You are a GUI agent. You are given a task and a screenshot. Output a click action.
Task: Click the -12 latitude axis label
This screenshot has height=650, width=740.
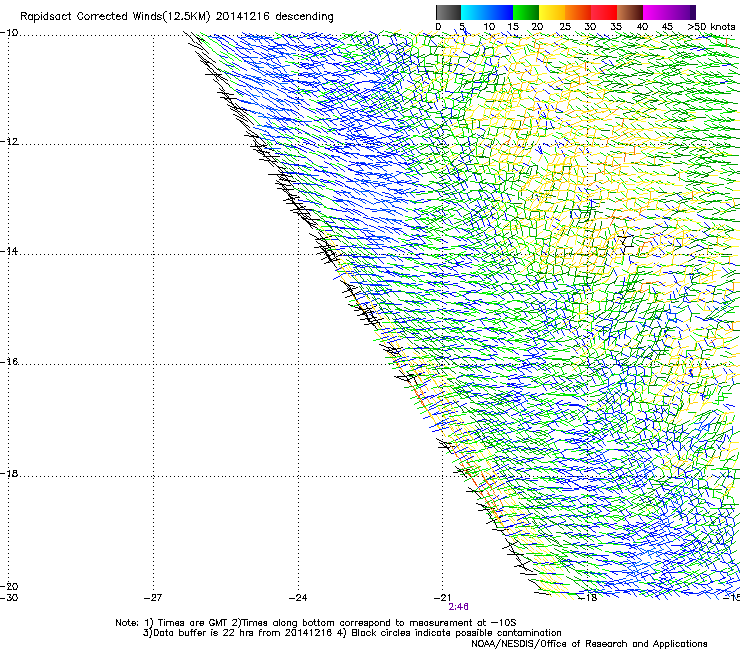click(x=9, y=142)
